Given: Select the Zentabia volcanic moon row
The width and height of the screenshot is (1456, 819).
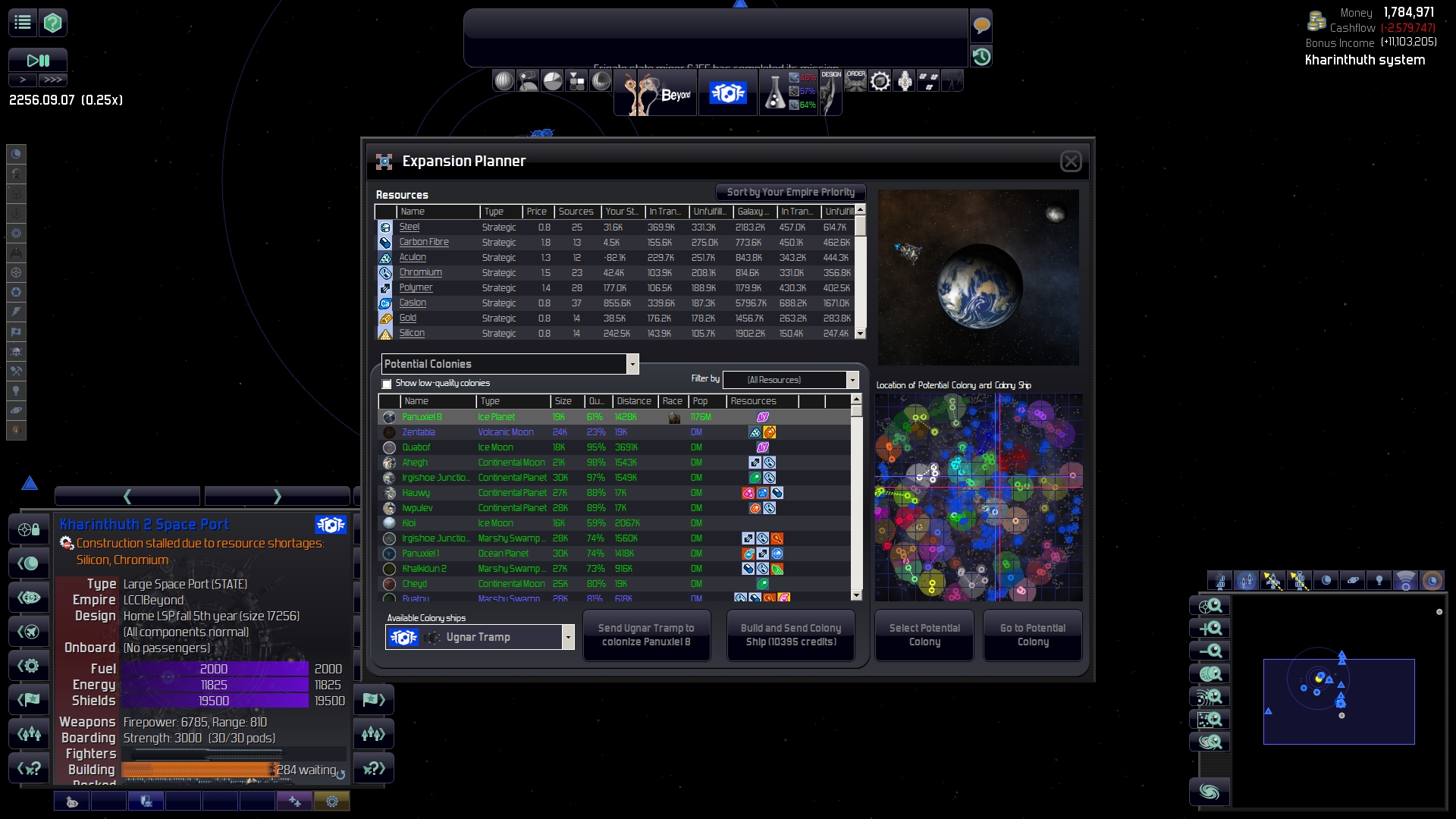Looking at the screenshot, I should click(x=419, y=432).
